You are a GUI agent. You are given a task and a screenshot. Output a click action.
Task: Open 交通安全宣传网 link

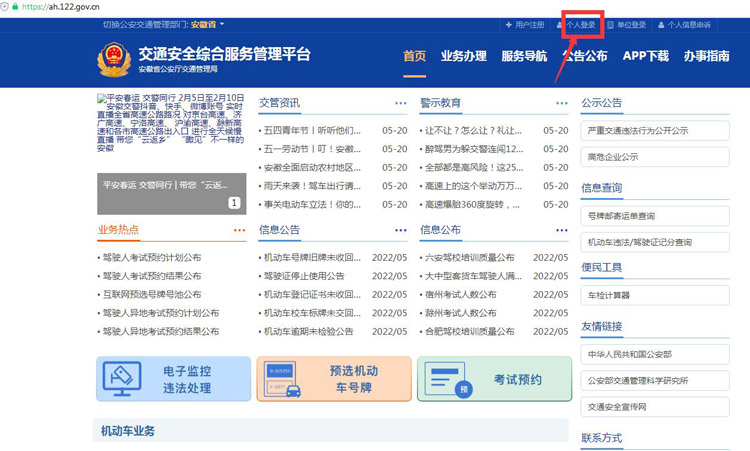tap(655, 407)
